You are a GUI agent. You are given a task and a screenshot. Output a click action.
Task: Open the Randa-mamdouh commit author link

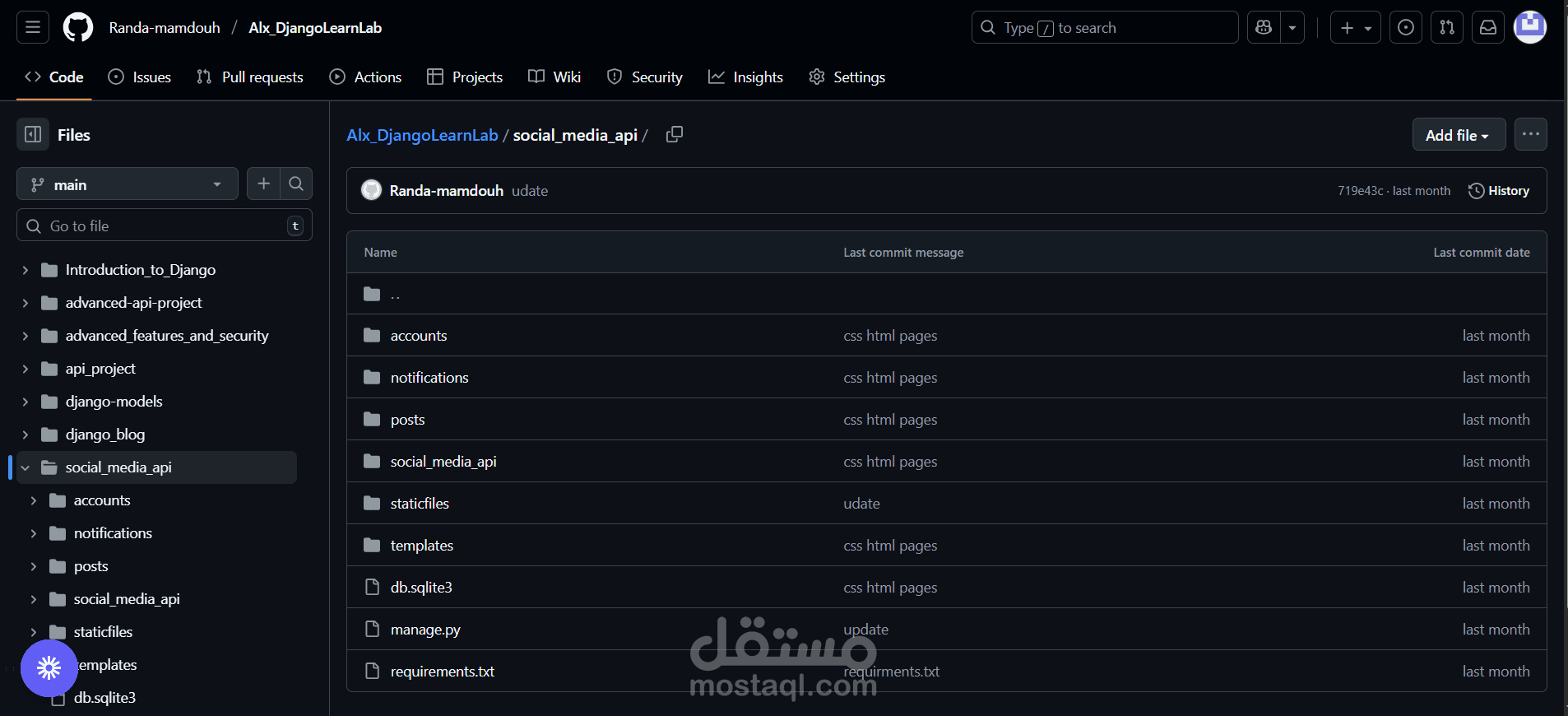(447, 191)
